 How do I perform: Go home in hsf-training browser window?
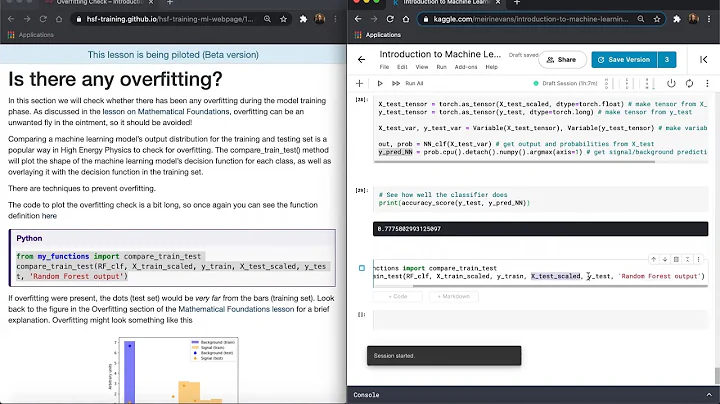point(59,19)
